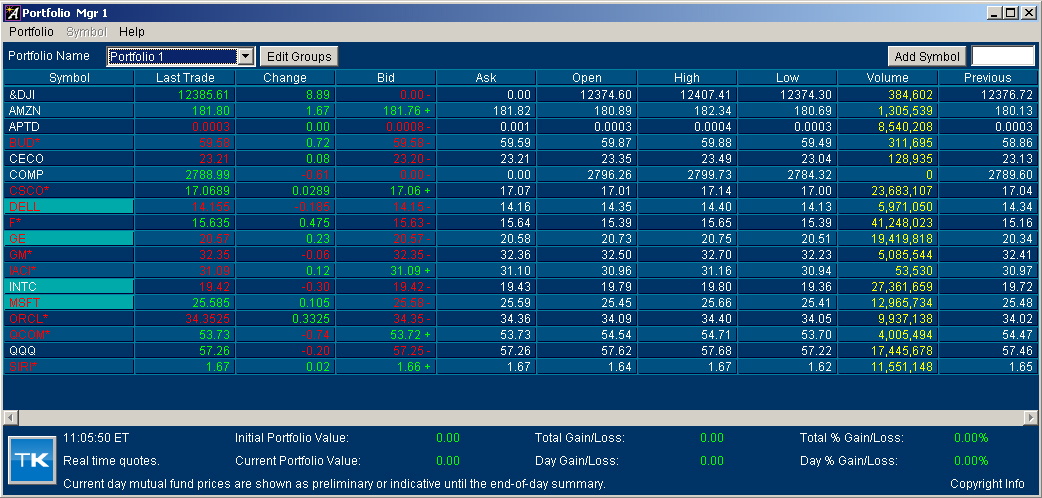1042x498 pixels.
Task: Click the horizontal scrollbar track
Action: pyautogui.click(x=521, y=418)
